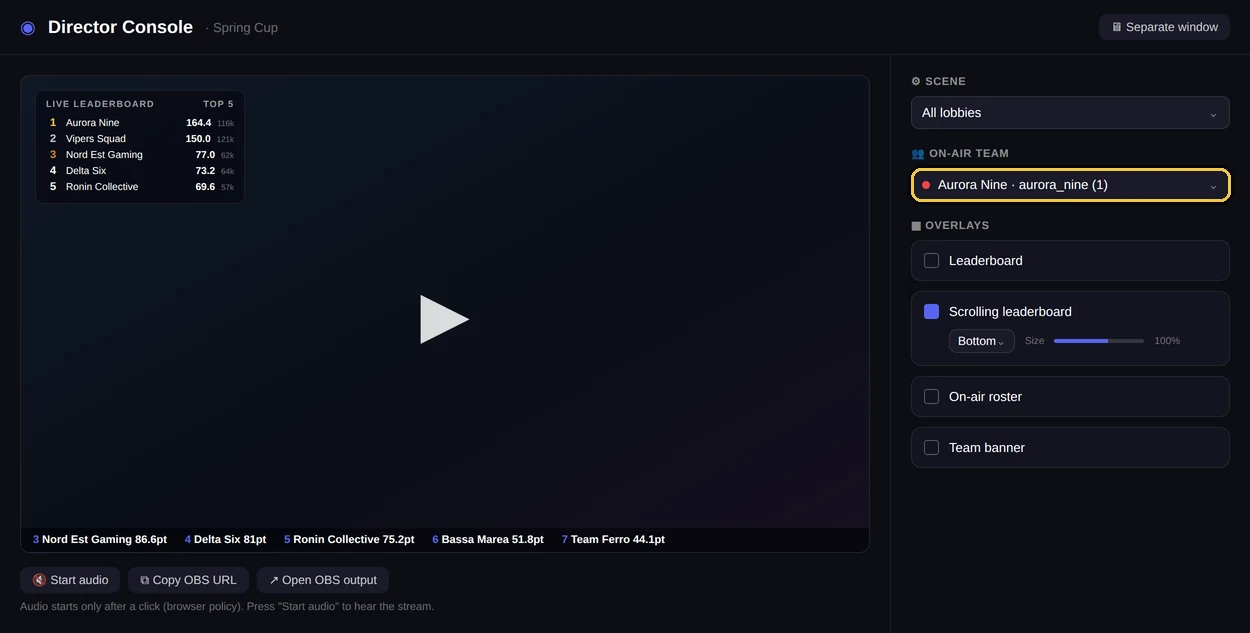Image resolution: width=1250 pixels, height=633 pixels.
Task: Click Delta Six 81pt in ticker
Action: point(225,540)
